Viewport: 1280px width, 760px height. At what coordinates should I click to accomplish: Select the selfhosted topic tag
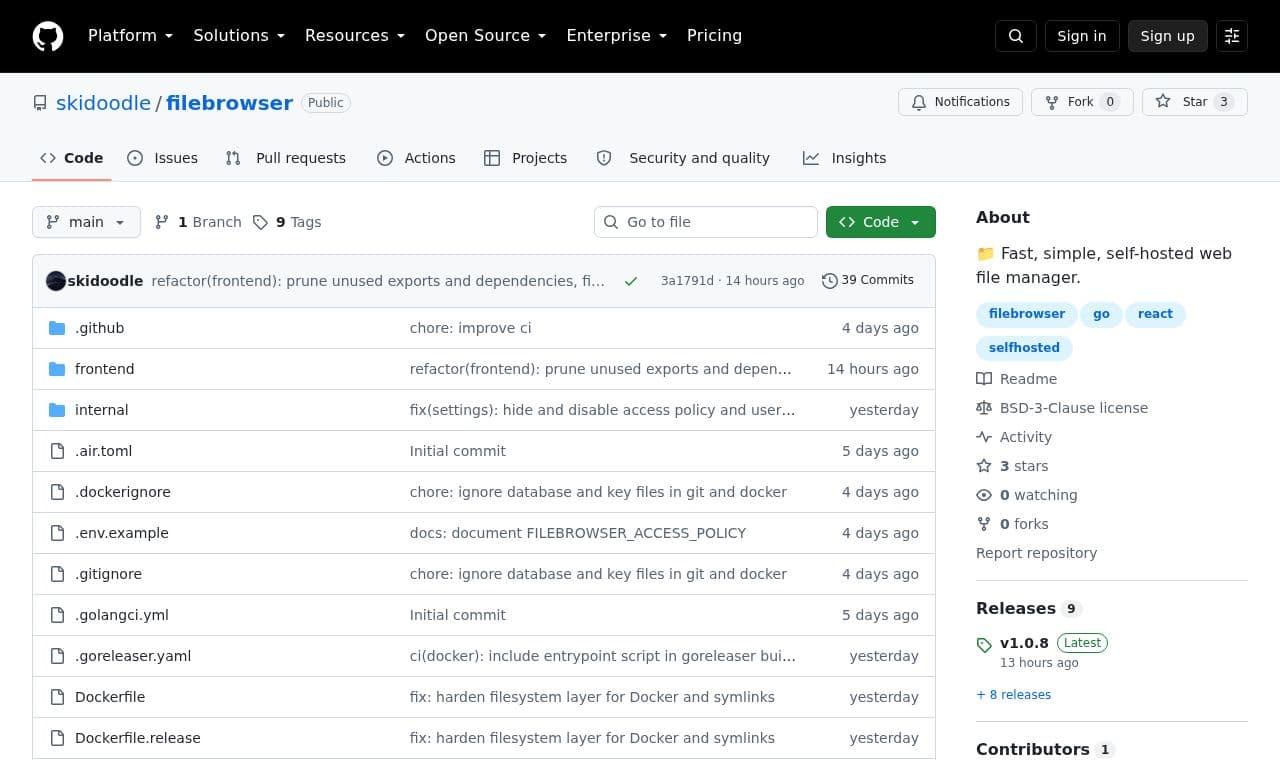click(x=1024, y=348)
